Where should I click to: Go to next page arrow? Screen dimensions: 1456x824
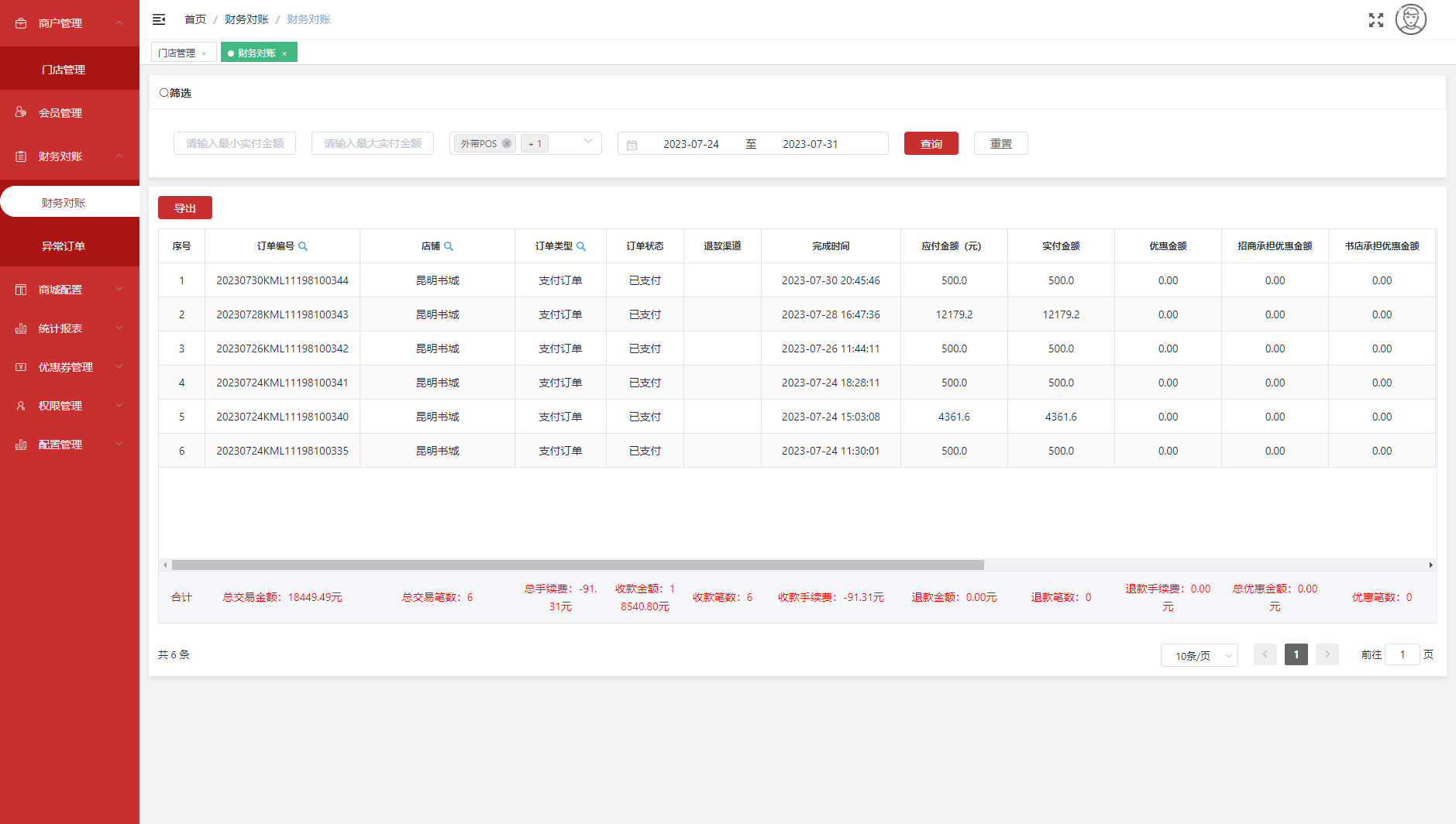(1327, 654)
